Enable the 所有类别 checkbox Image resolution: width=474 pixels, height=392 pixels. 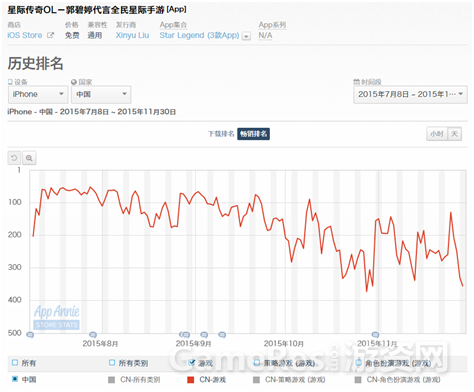(x=112, y=363)
